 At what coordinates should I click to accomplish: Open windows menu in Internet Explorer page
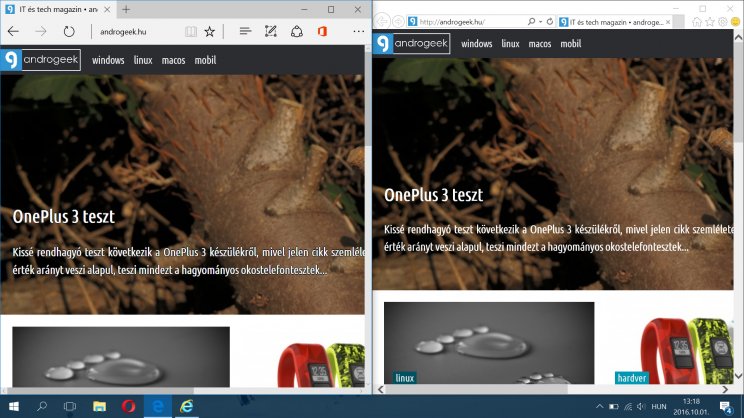tap(476, 44)
